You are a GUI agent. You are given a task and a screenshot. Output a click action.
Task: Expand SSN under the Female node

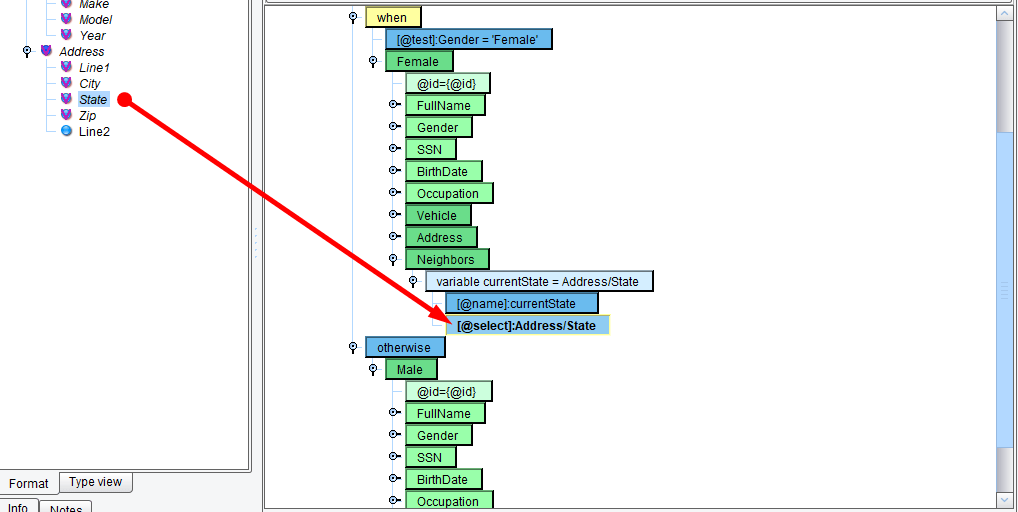pyautogui.click(x=393, y=149)
